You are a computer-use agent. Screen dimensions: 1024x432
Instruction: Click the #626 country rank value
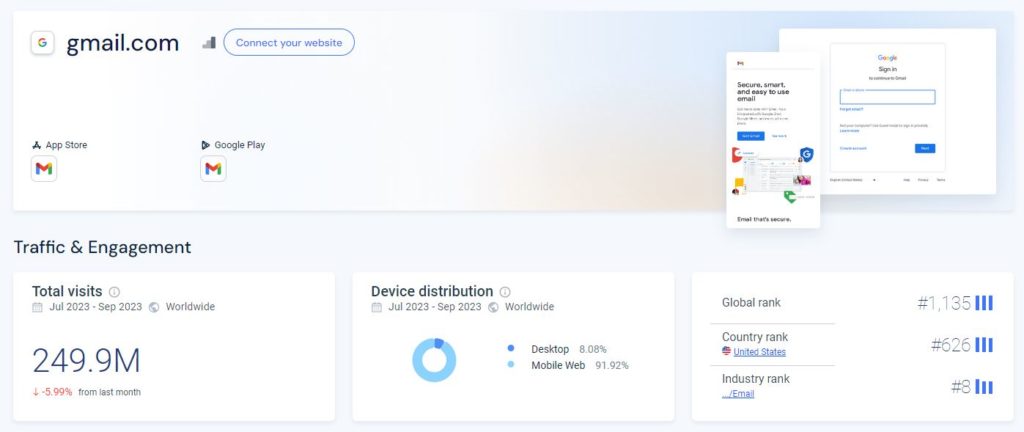click(x=951, y=345)
